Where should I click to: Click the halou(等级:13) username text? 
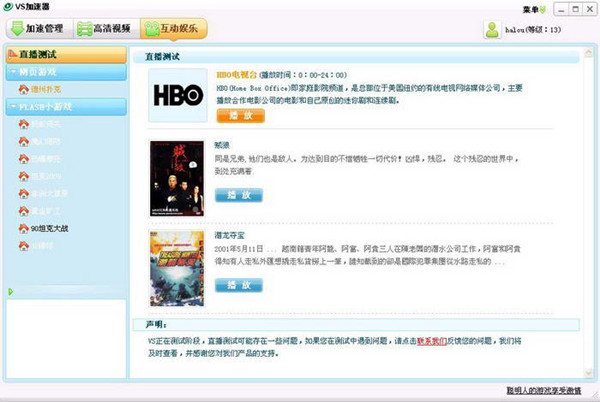click(533, 30)
